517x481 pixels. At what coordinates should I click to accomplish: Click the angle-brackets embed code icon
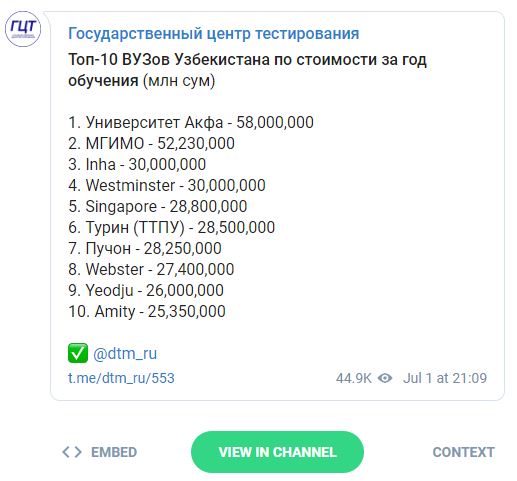coord(72,452)
